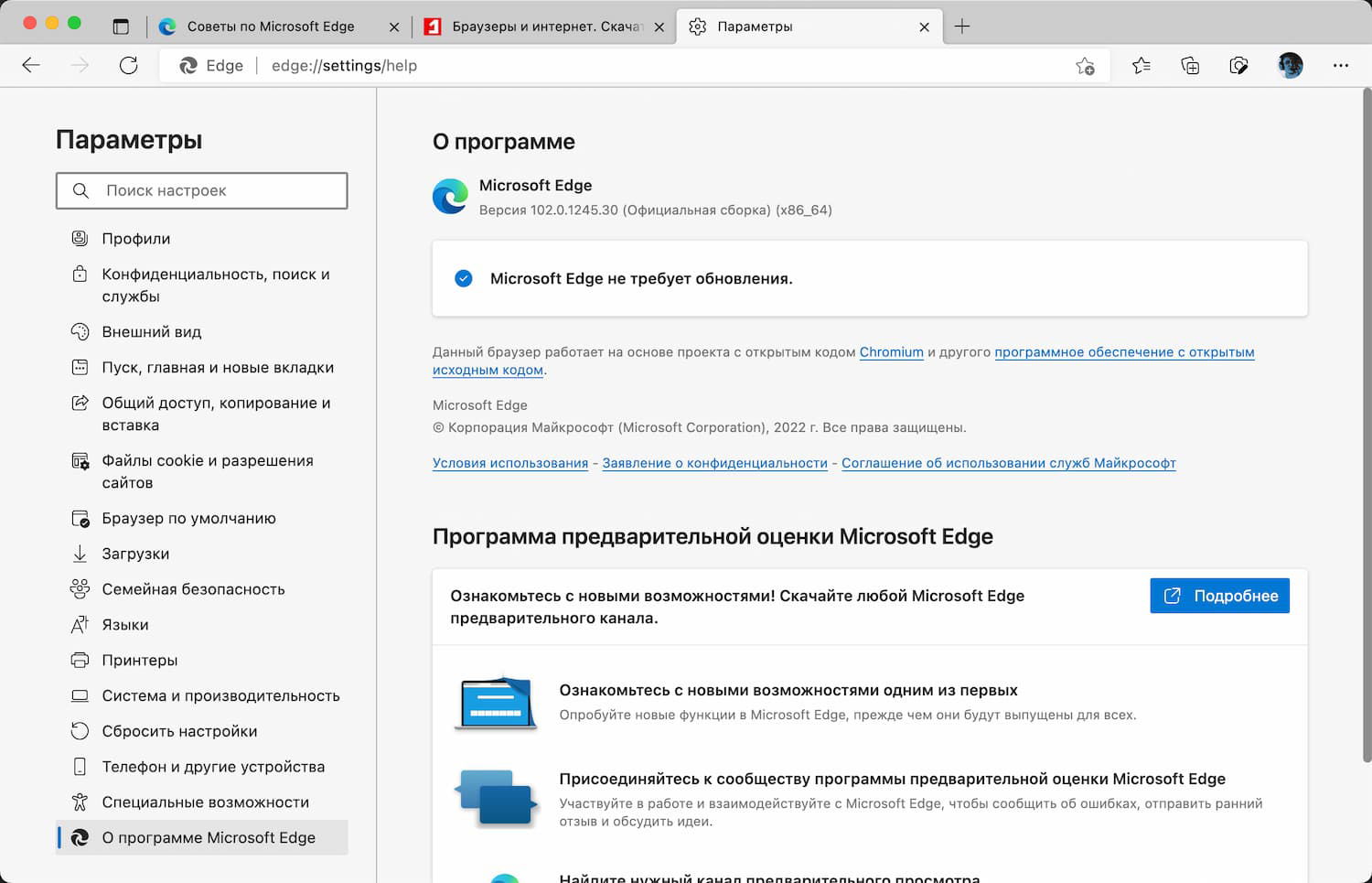Open the Favorites list icon
Screen dimensions: 1372x883
1141,65
